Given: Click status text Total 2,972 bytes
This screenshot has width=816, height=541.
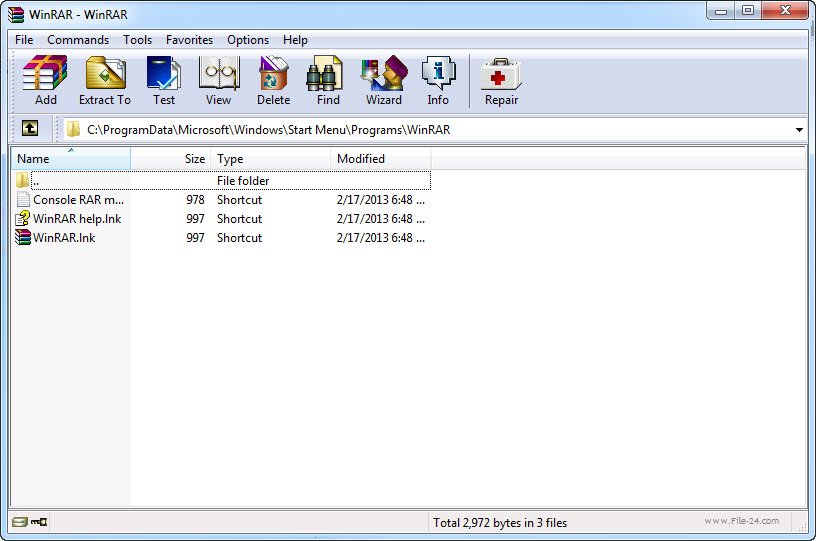Looking at the screenshot, I should (x=500, y=522).
